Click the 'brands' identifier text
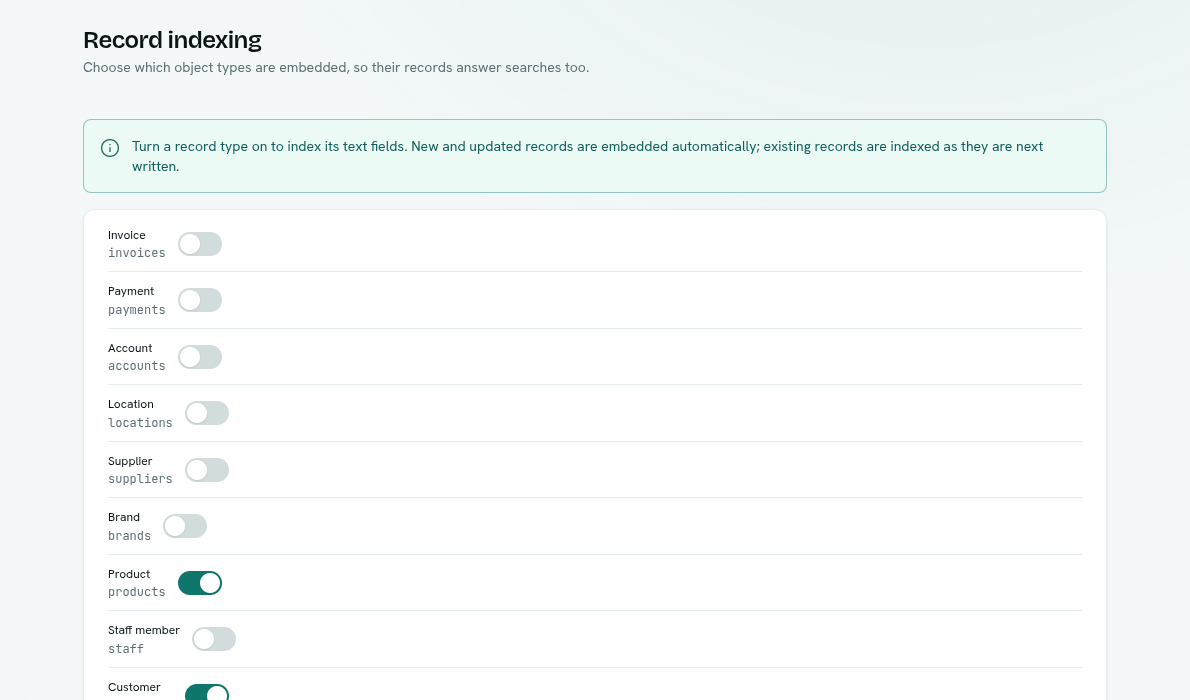 (x=129, y=536)
